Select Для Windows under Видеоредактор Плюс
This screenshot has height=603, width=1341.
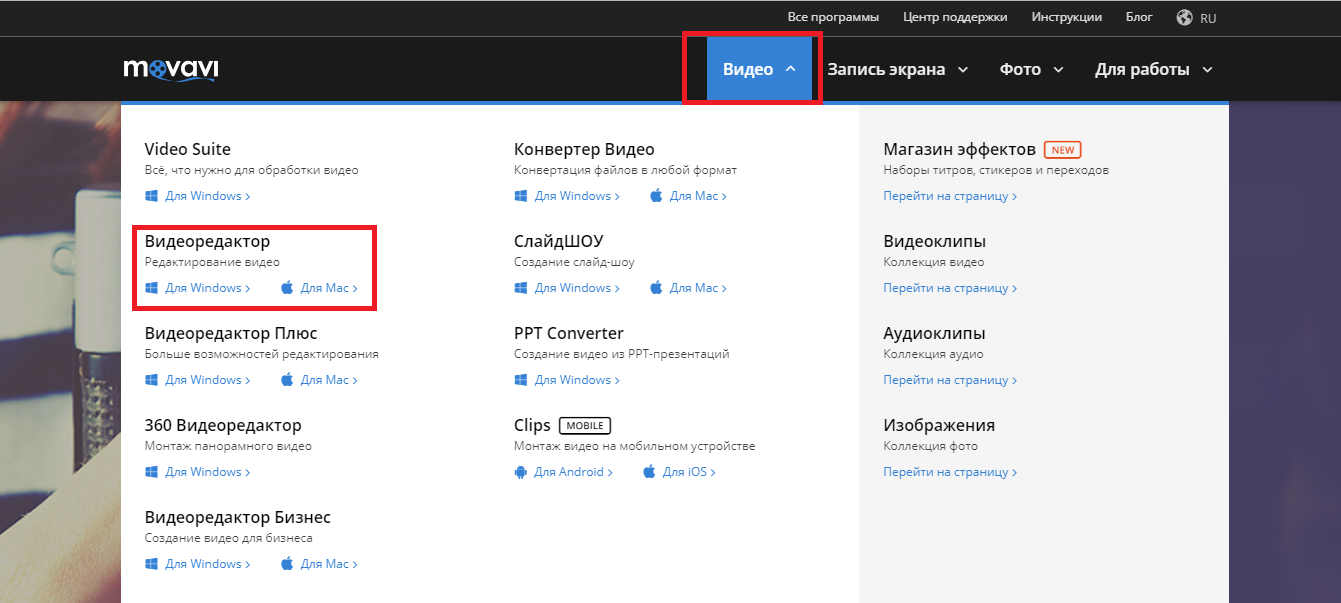coord(207,380)
